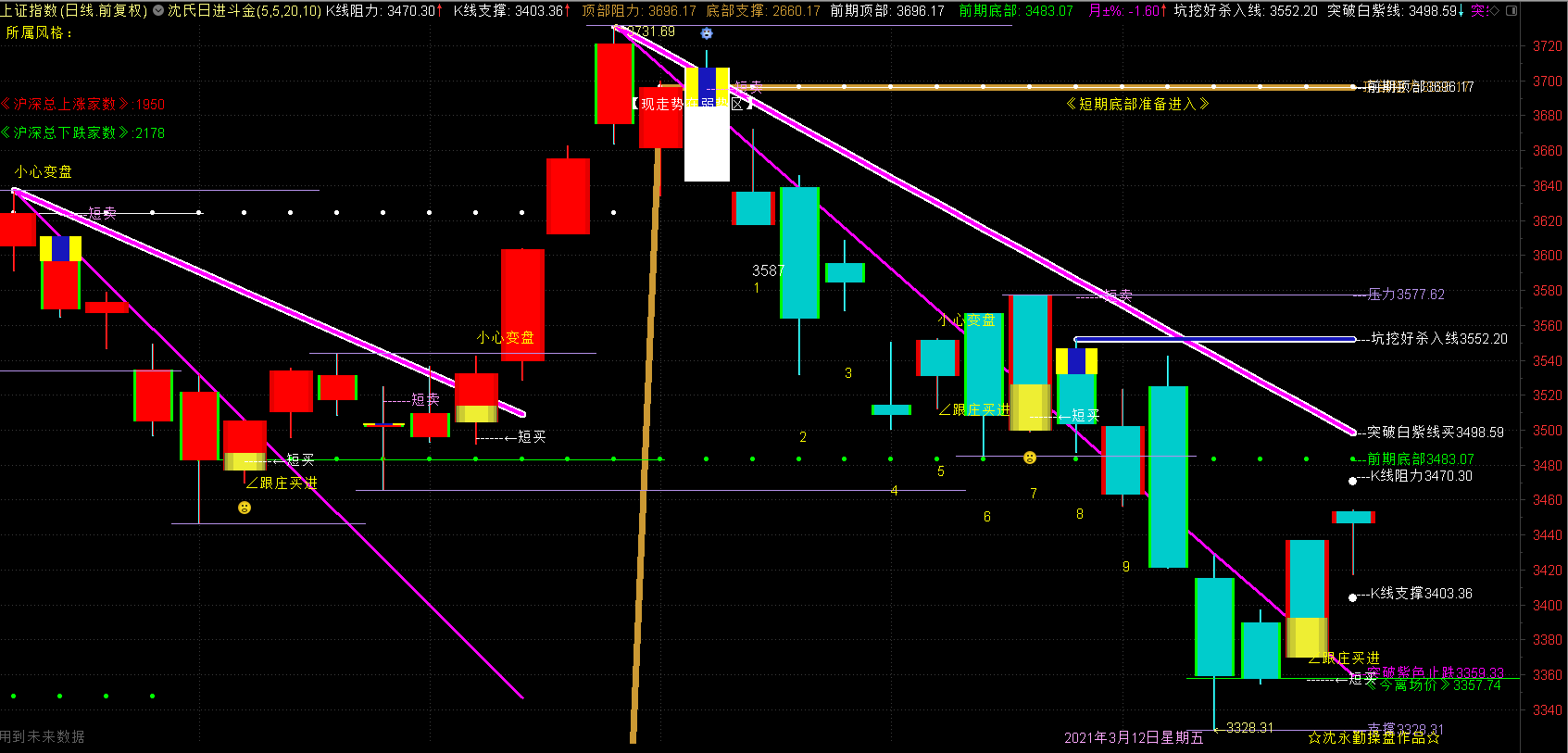Click header value 突破白紫线: 3498.59
Viewport: 1568px width, 753px height.
pos(1396,11)
